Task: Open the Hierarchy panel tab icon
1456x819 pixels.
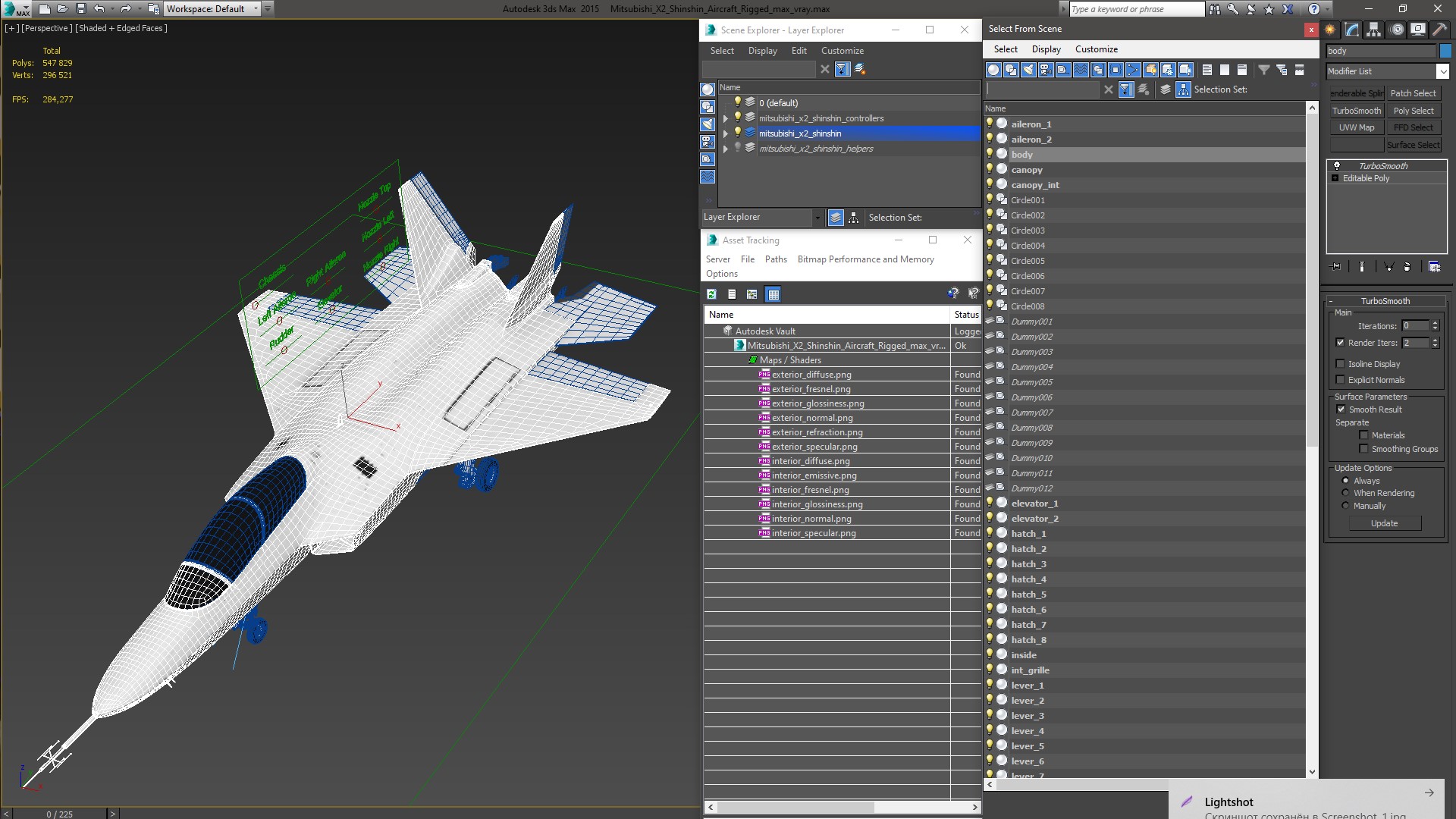Action: 1373,30
